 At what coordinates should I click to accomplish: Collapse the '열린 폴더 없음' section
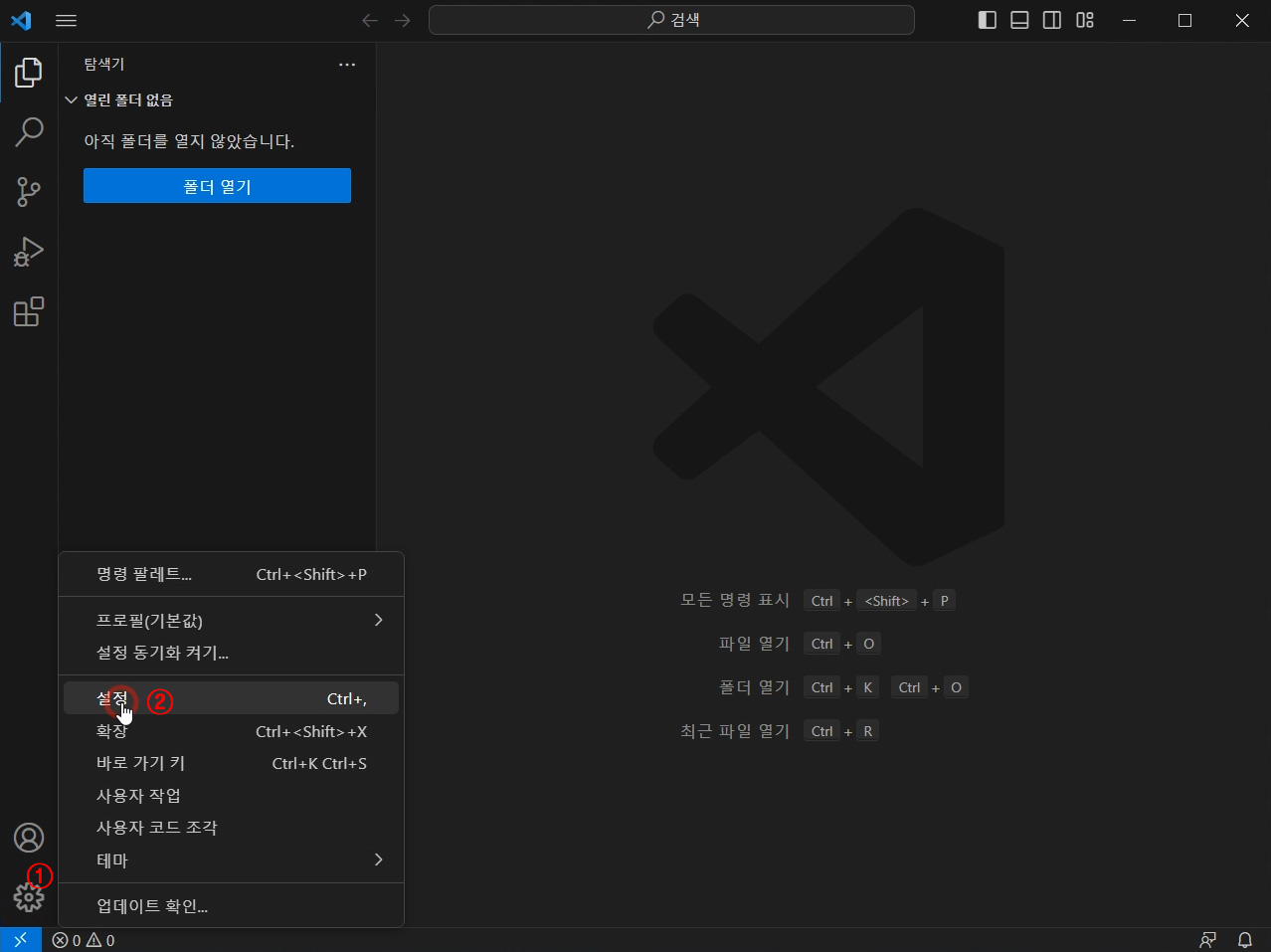click(x=217, y=100)
